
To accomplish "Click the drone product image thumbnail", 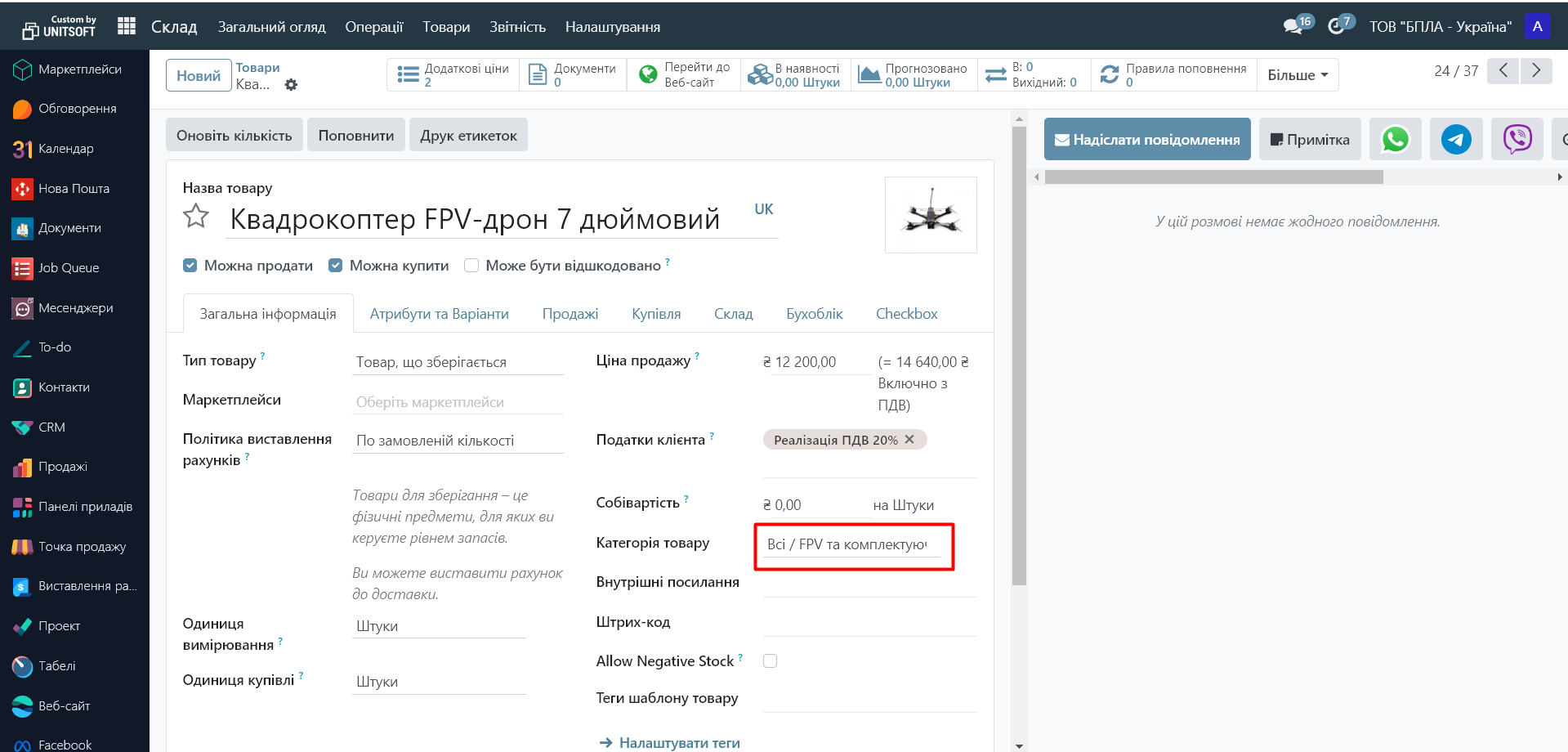I will [931, 215].
